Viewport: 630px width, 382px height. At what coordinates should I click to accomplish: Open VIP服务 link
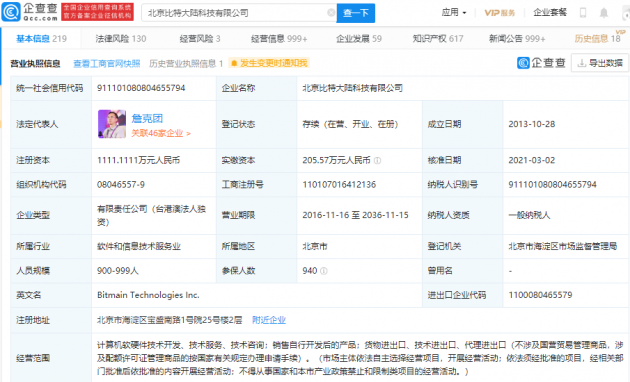point(499,13)
